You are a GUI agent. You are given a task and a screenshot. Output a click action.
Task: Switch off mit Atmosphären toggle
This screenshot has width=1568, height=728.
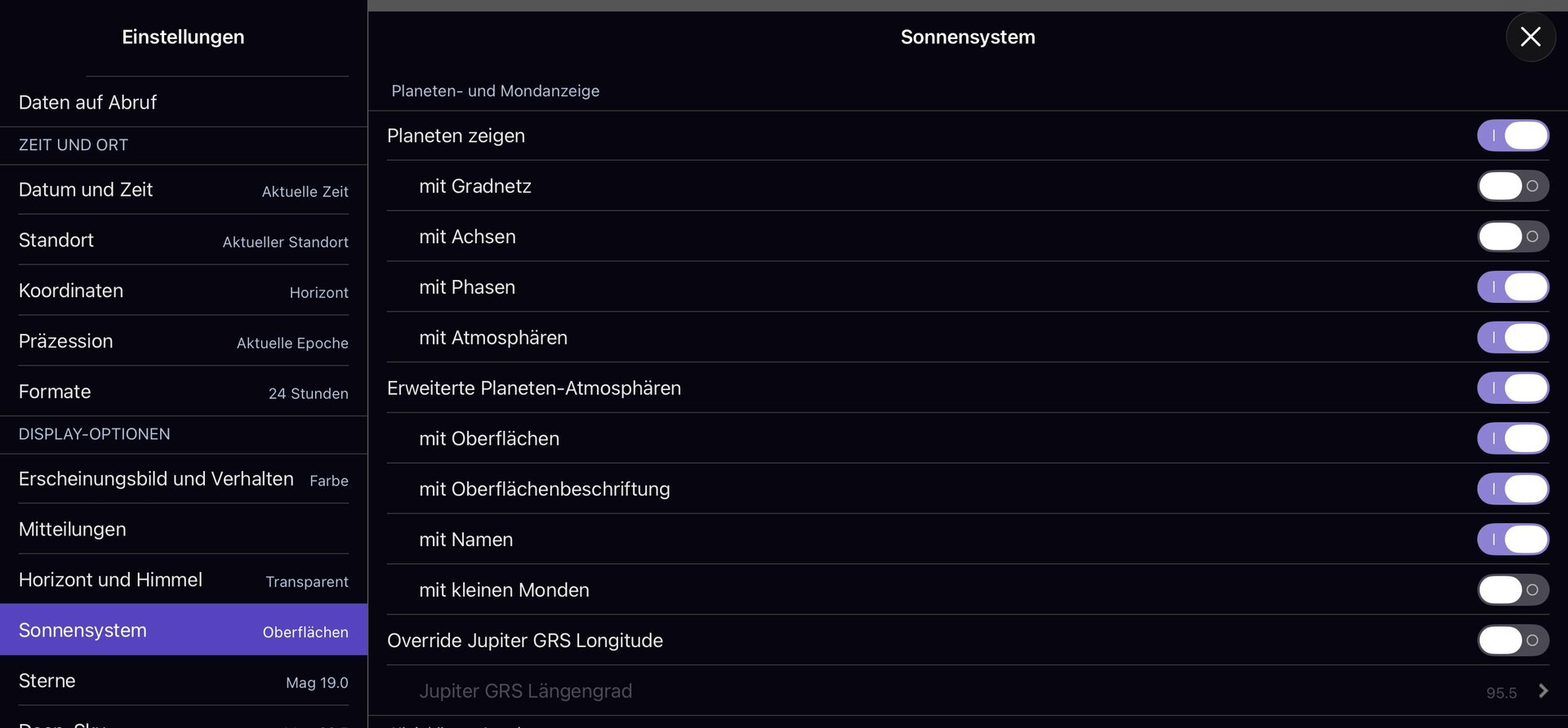click(1512, 338)
